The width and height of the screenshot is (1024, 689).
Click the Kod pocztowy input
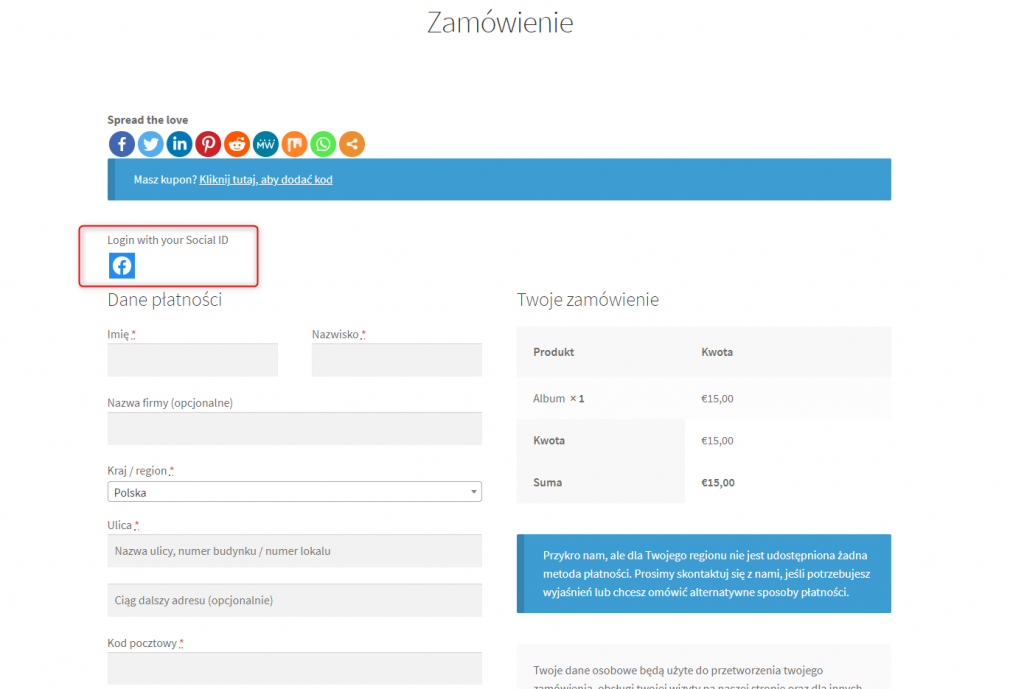294,668
